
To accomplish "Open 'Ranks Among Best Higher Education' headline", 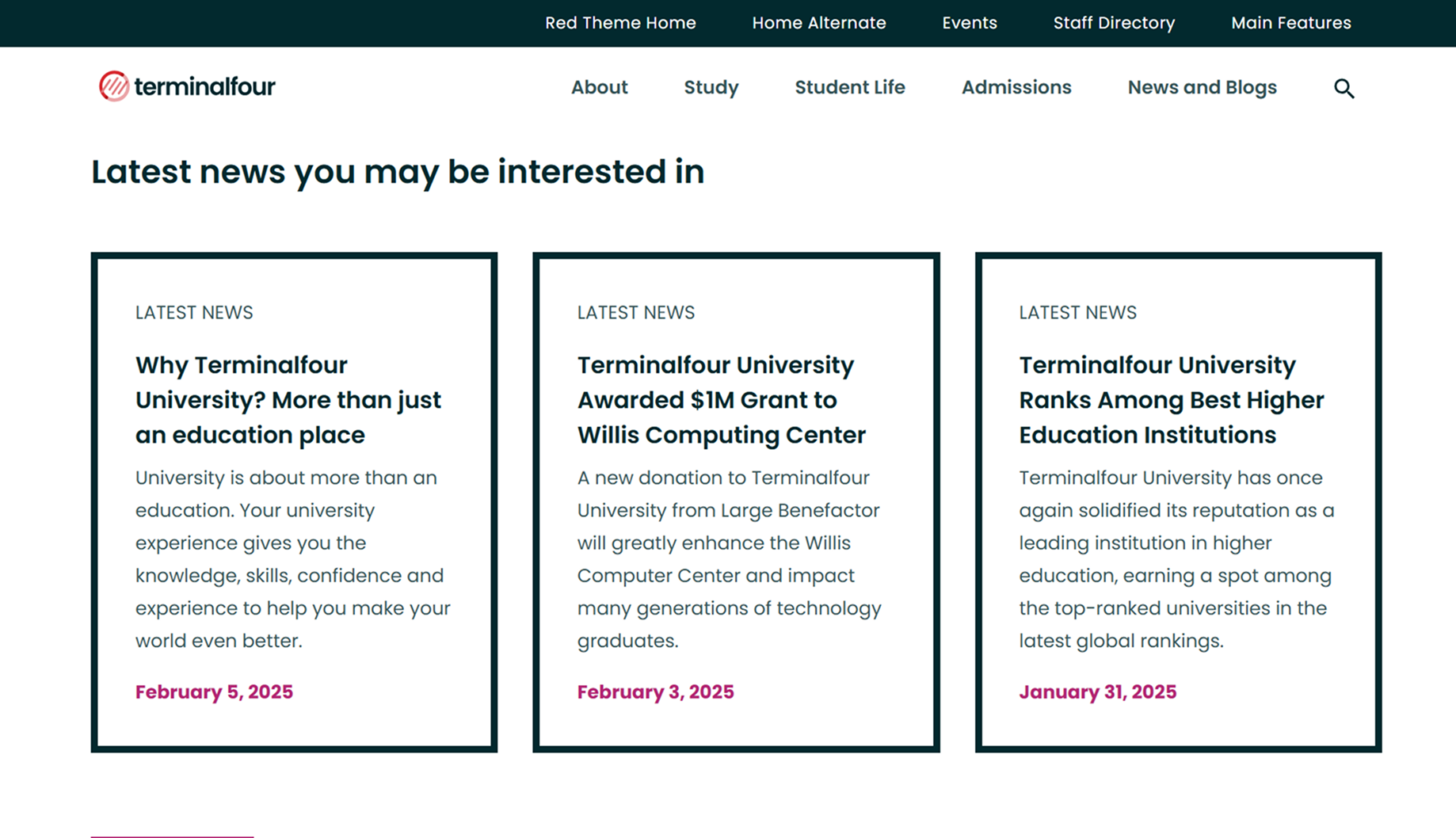I will [x=1171, y=400].
